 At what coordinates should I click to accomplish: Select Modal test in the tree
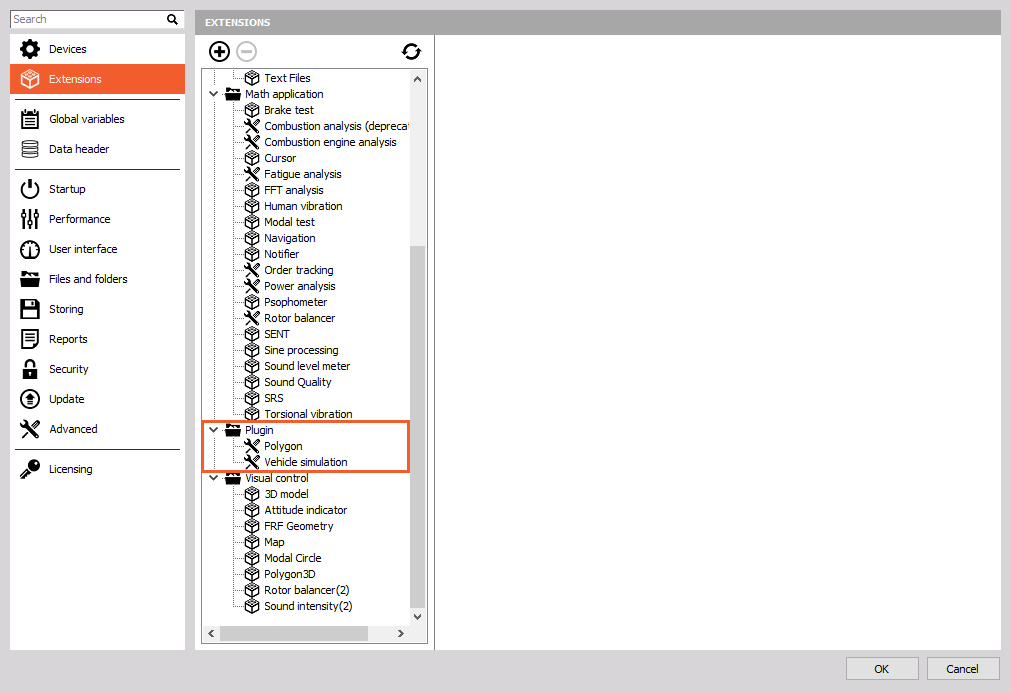point(289,222)
